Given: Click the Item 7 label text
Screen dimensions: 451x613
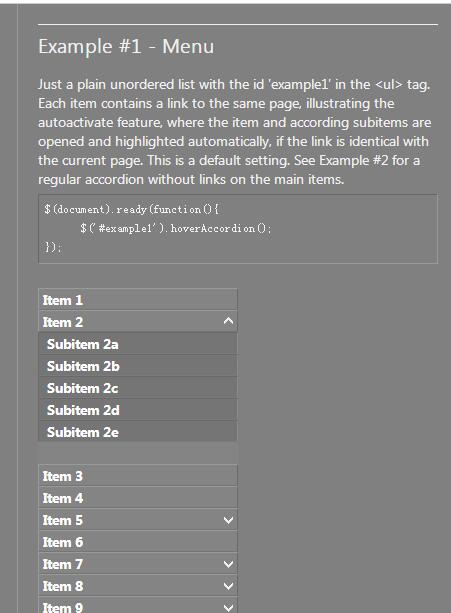Looking at the screenshot, I should [63, 564].
